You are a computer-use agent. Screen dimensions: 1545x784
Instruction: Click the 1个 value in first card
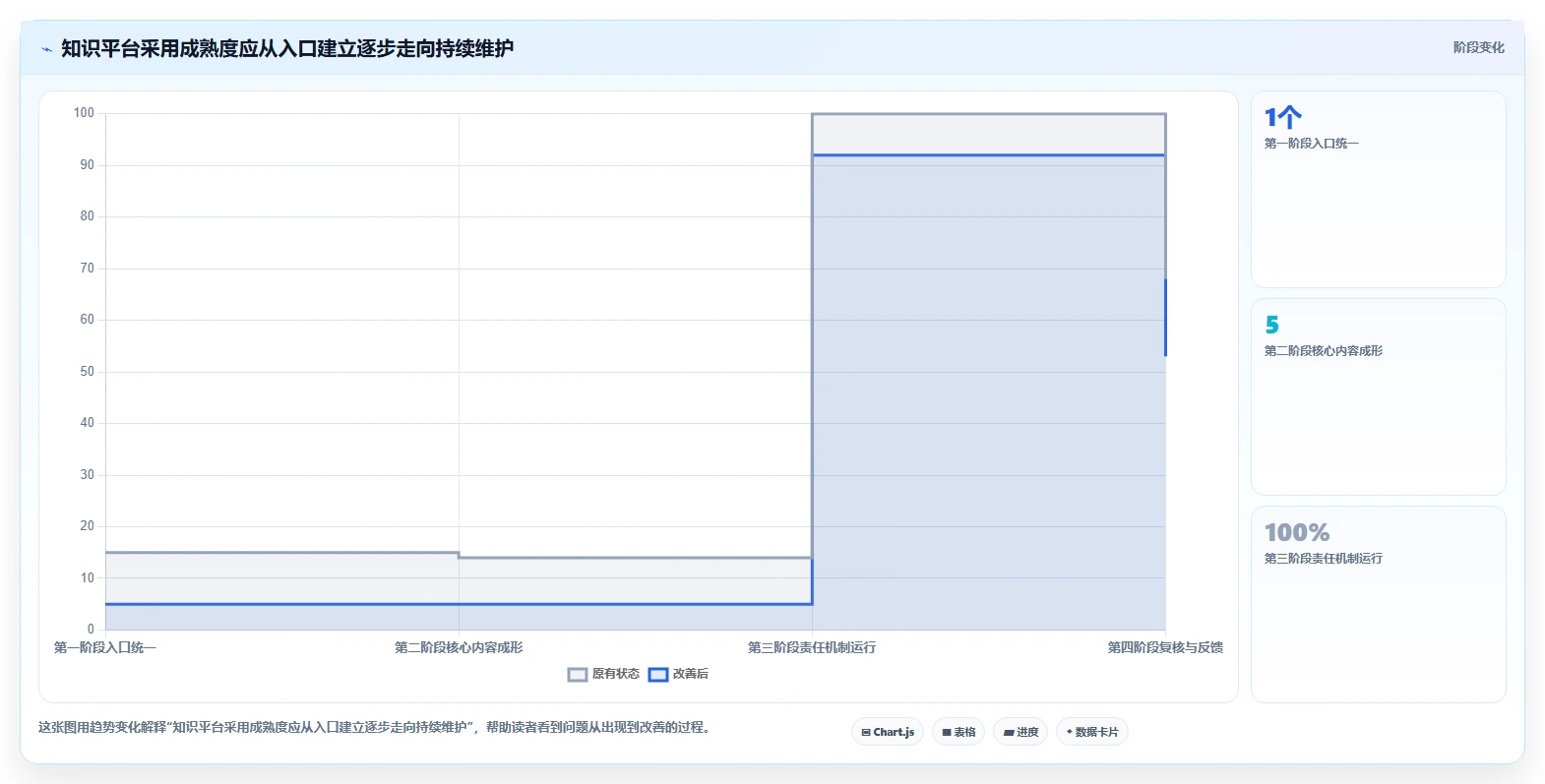pos(1283,118)
